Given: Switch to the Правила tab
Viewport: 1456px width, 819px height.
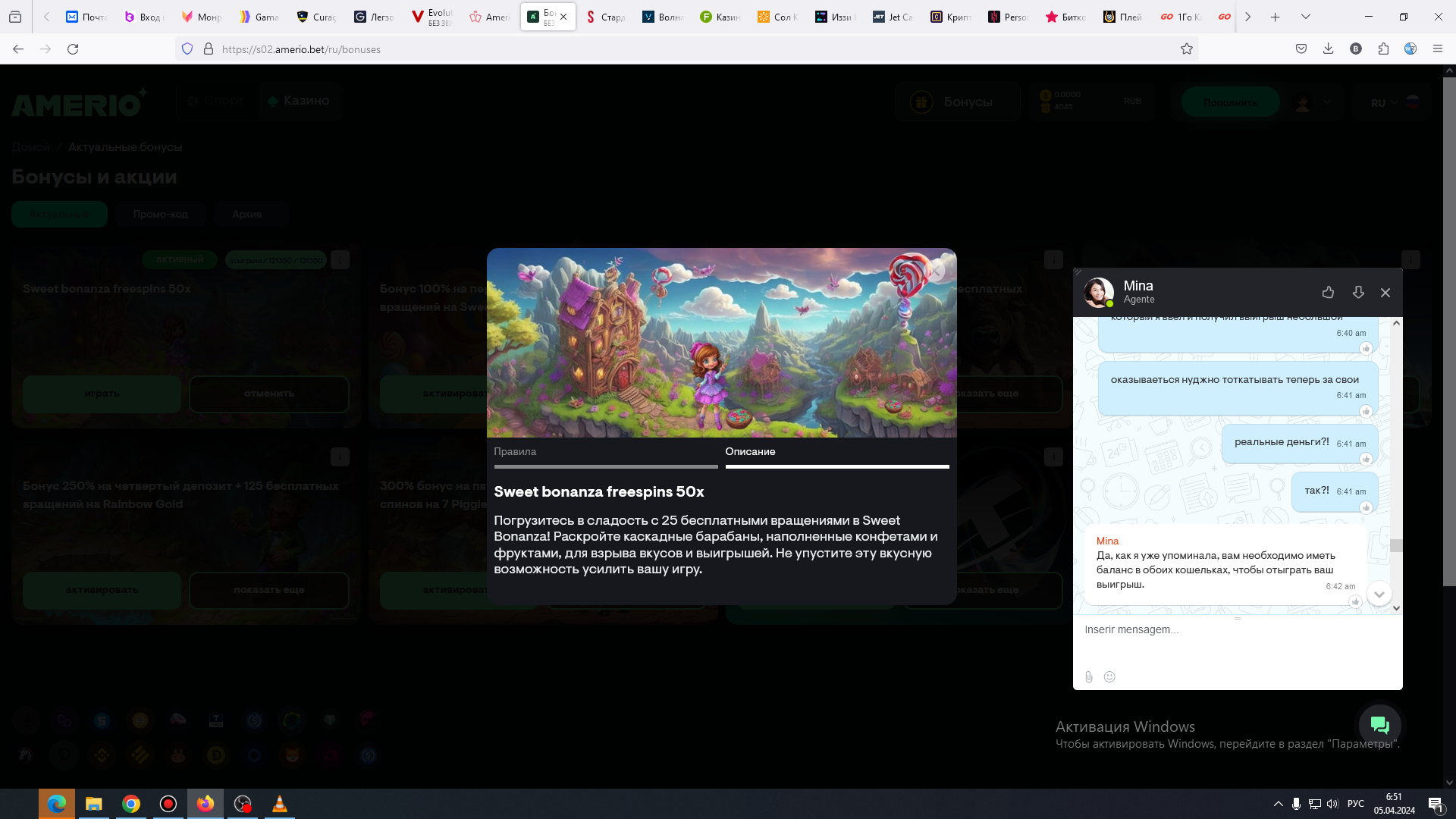Looking at the screenshot, I should pyautogui.click(x=515, y=452).
